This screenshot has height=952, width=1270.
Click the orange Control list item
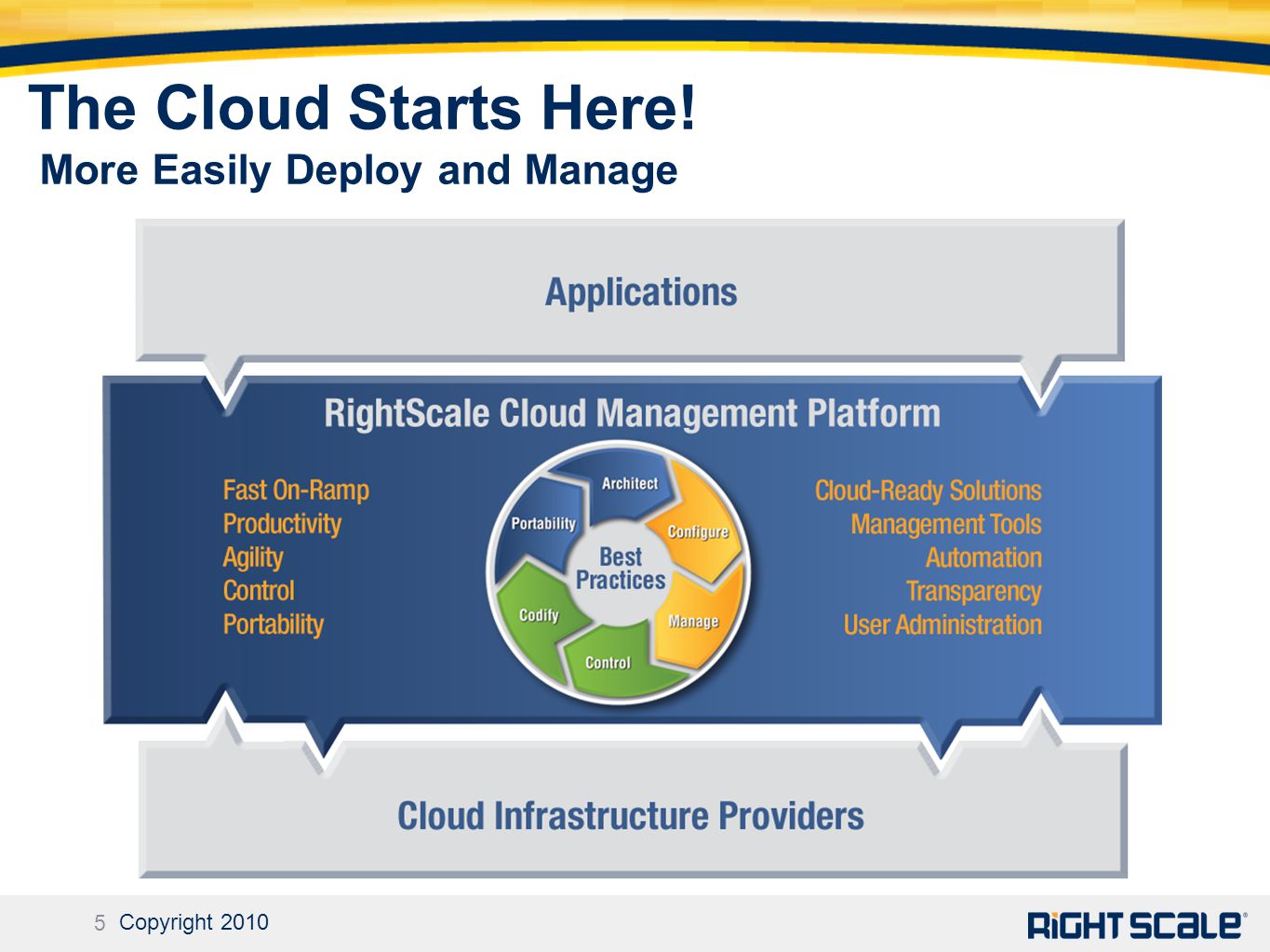pyautogui.click(x=259, y=591)
